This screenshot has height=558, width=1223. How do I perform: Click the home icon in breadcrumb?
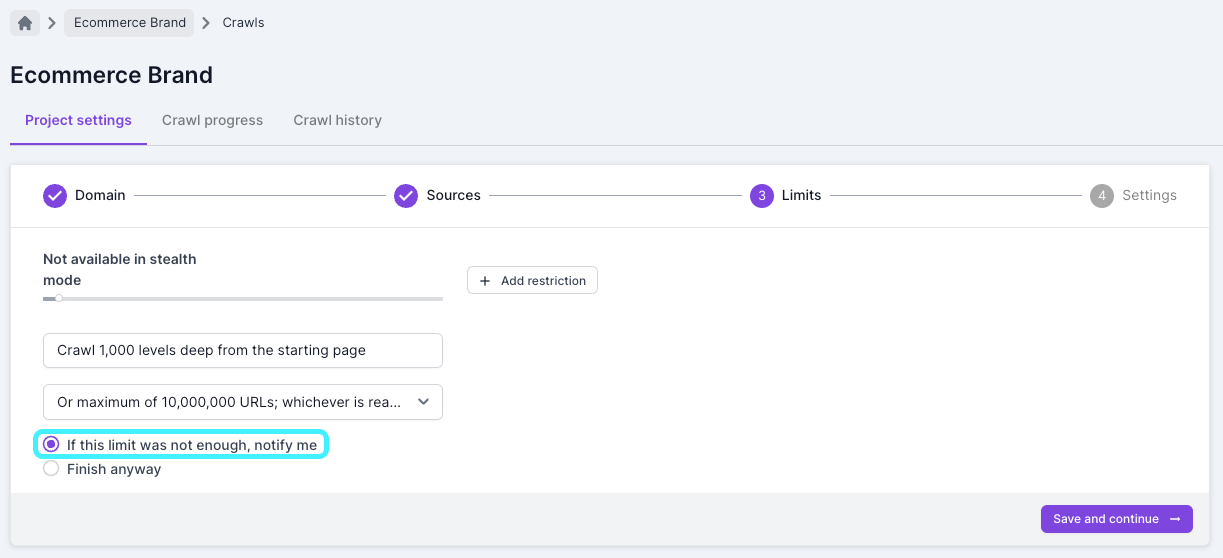coord(25,23)
